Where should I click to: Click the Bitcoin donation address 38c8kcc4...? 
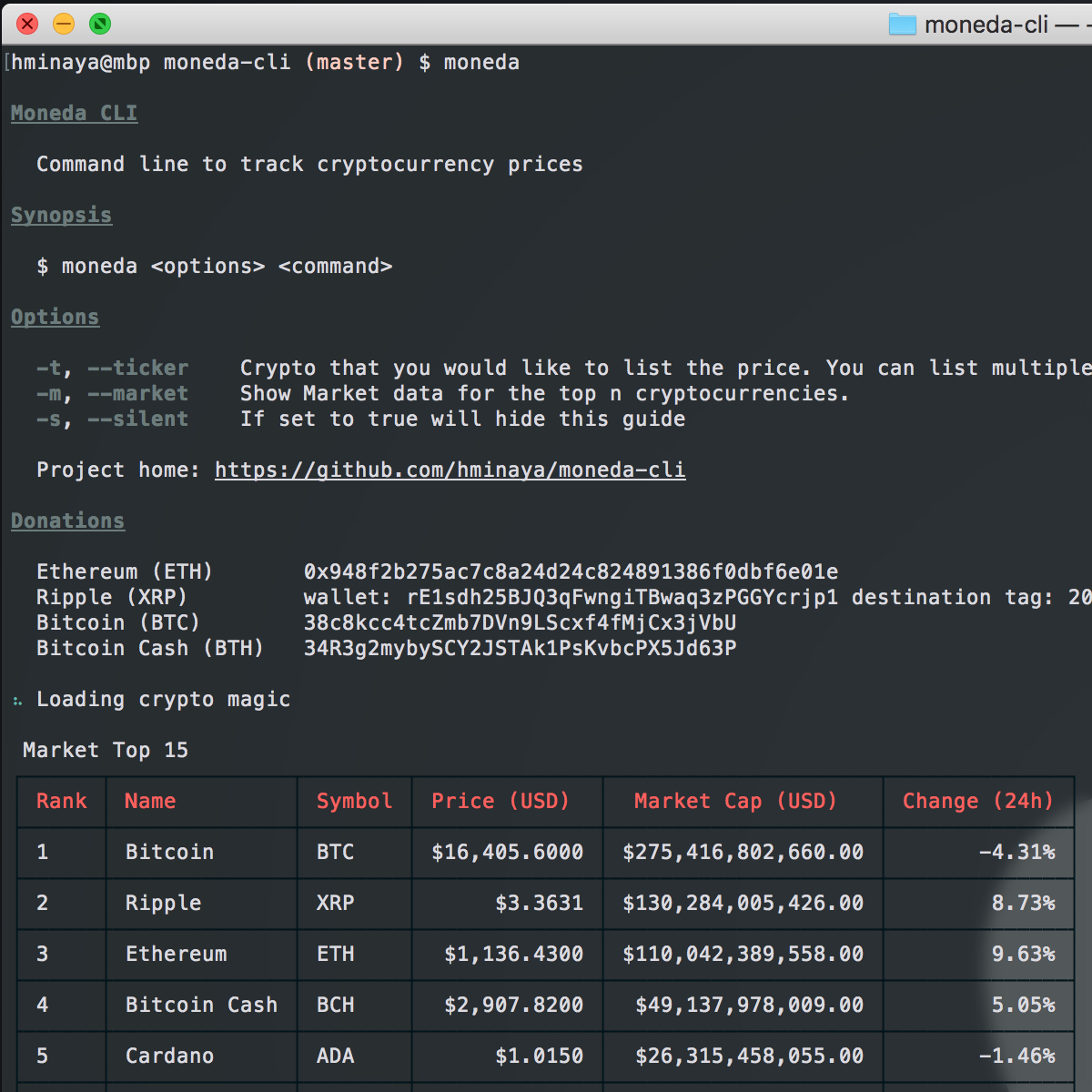[520, 622]
